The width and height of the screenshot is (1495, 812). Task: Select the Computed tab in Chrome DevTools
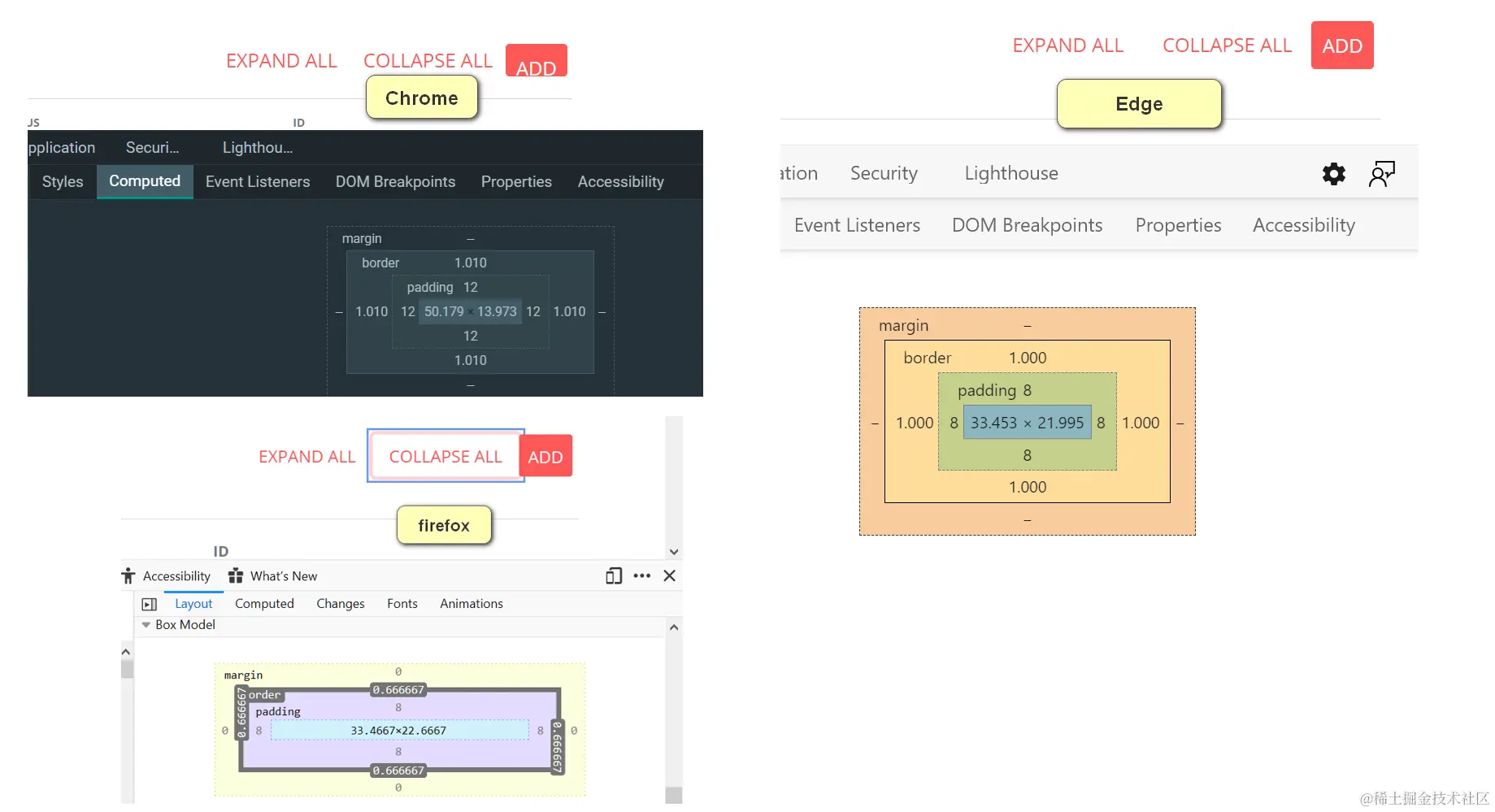[x=145, y=181]
